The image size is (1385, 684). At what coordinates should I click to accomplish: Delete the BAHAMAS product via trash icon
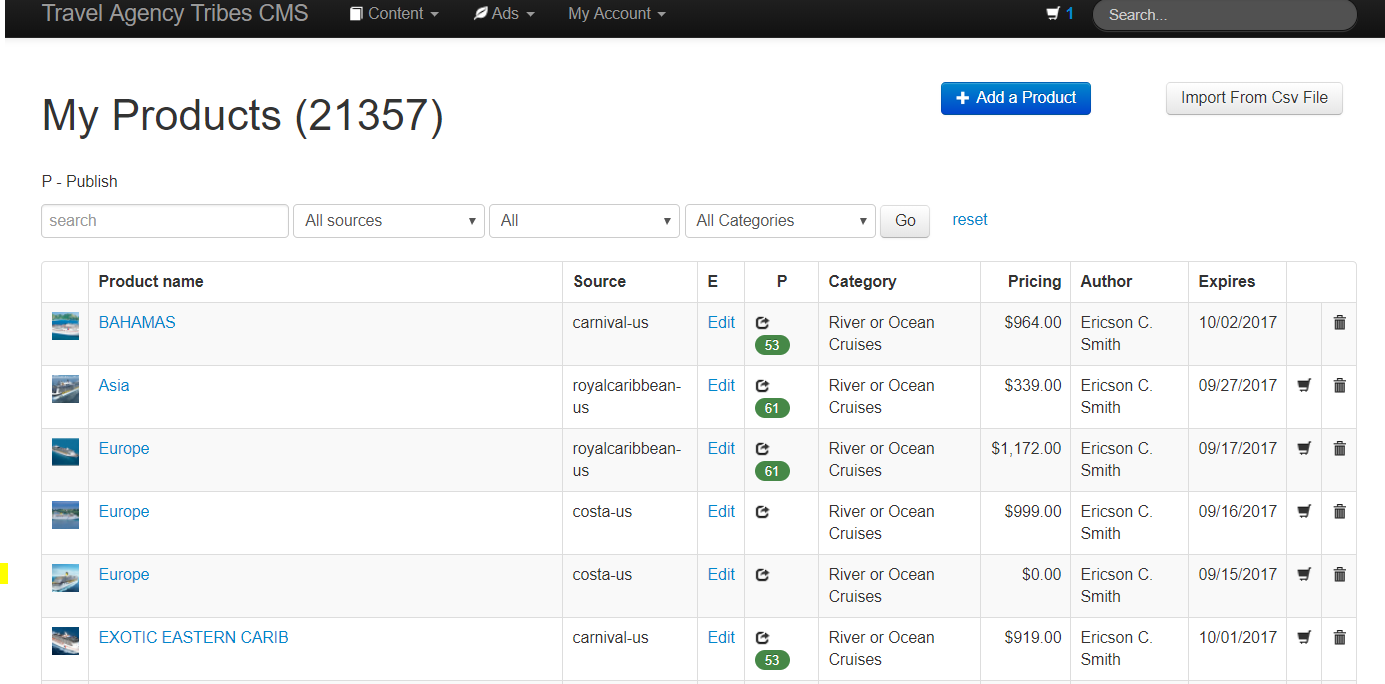pos(1339,323)
